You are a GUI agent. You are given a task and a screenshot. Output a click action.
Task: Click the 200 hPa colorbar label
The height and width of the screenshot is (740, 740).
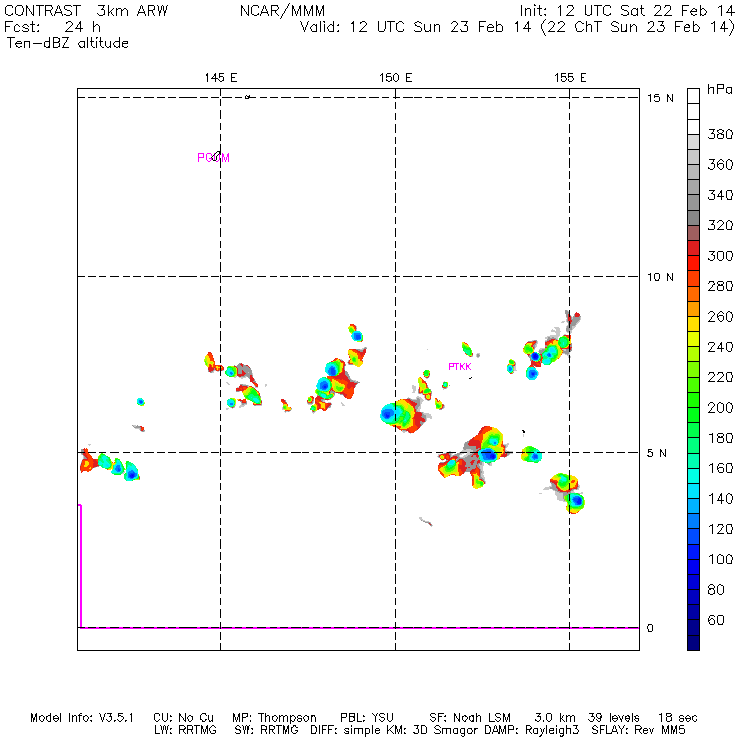tap(718, 408)
